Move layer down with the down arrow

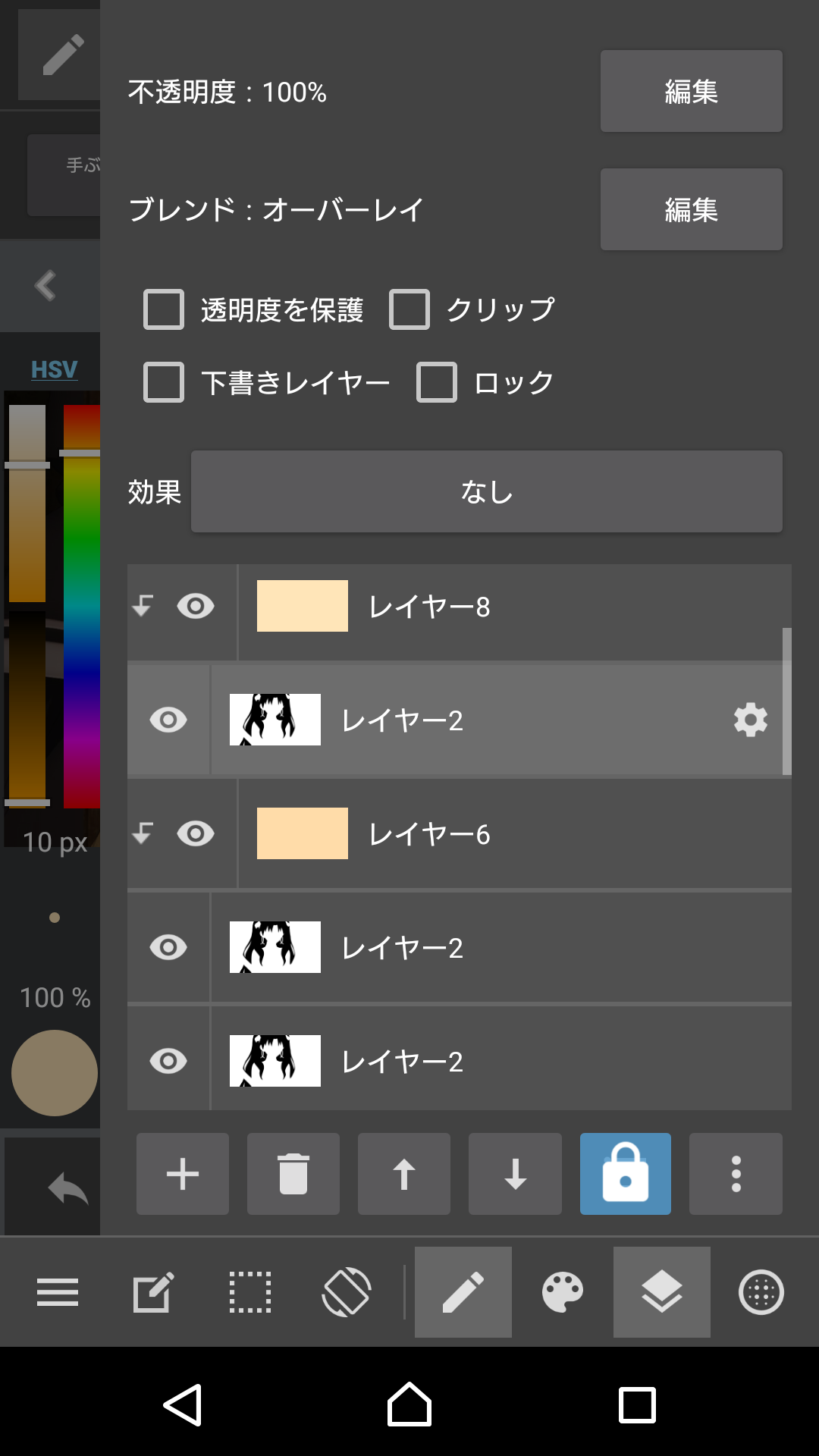click(x=515, y=1174)
